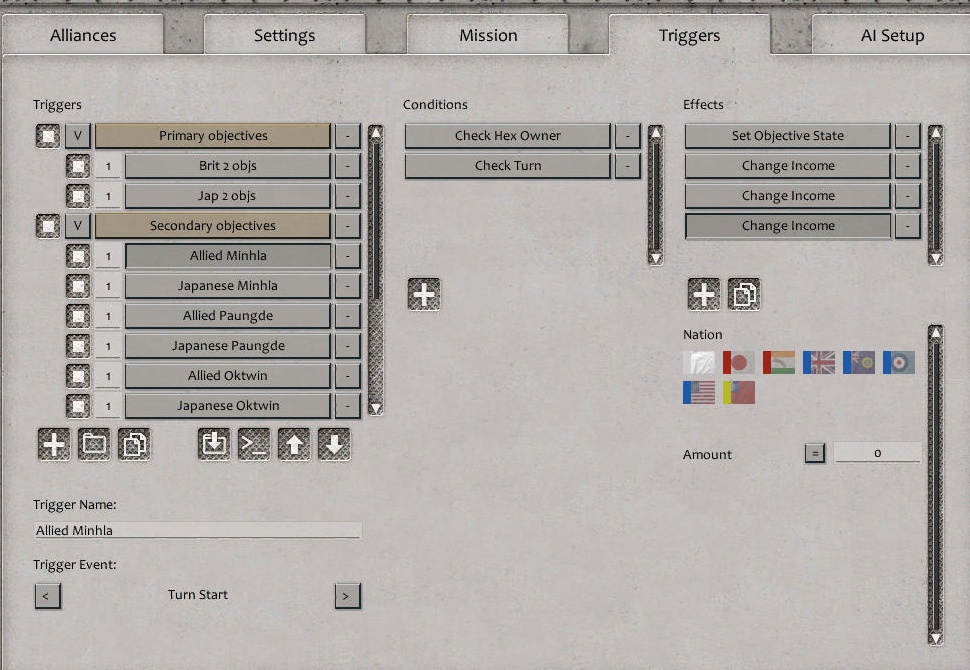Switch to the Settings tab
This screenshot has width=970, height=670.
[x=285, y=35]
